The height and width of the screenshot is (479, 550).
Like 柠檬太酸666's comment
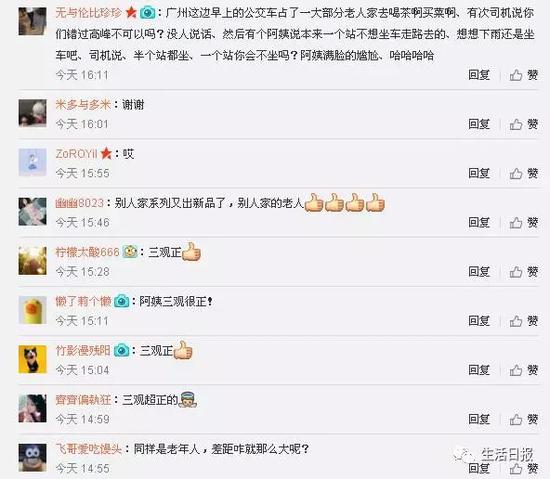tap(524, 272)
